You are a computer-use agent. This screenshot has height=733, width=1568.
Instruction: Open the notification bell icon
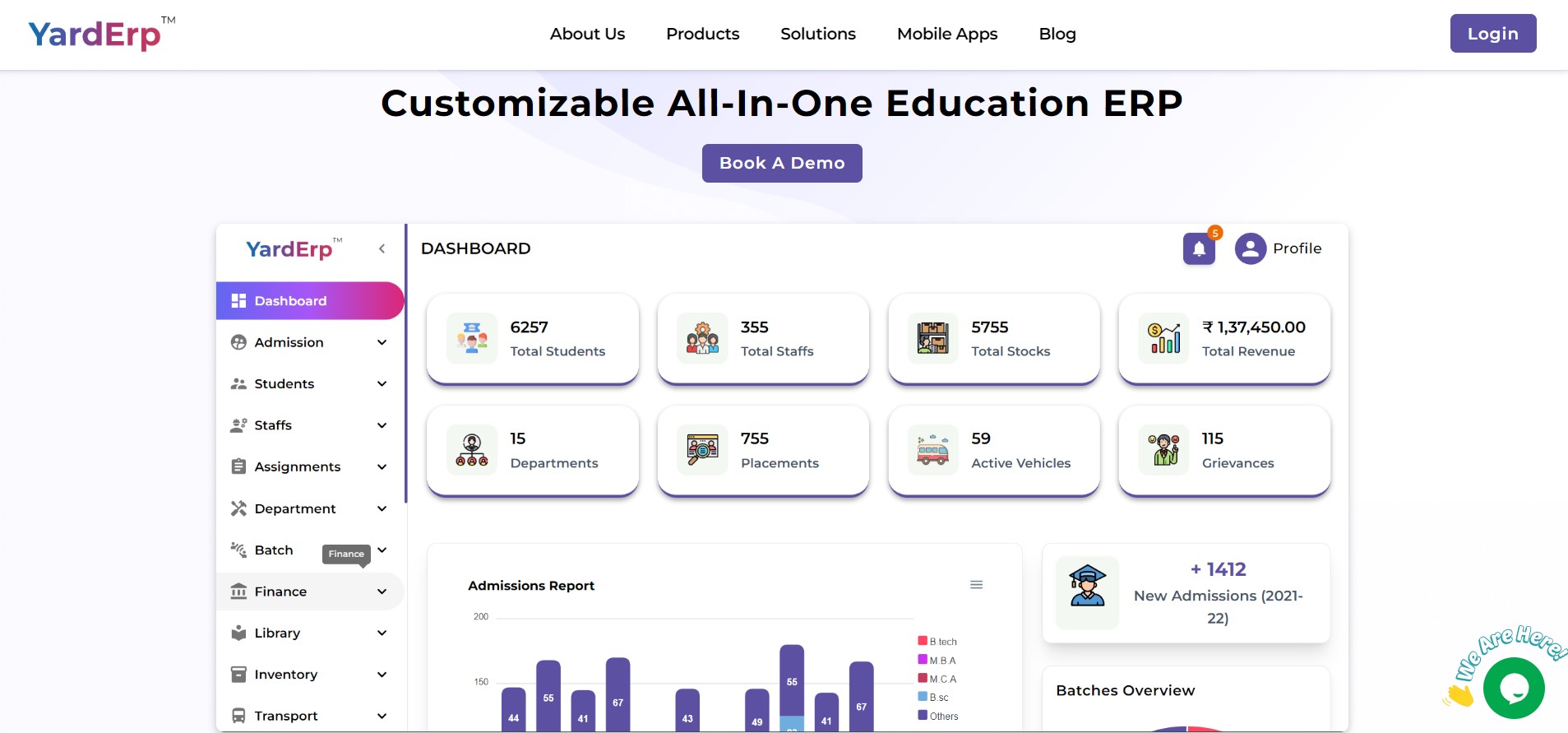click(1199, 248)
